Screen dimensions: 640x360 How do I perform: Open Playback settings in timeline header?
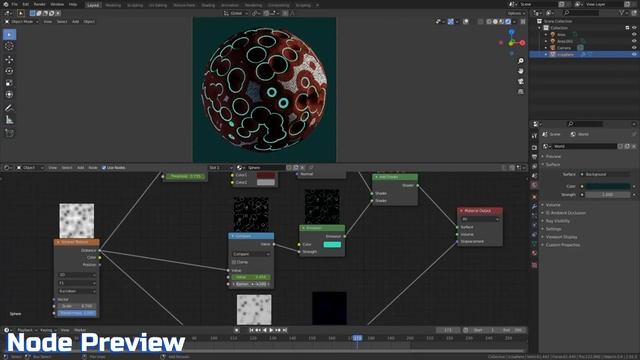26,330
